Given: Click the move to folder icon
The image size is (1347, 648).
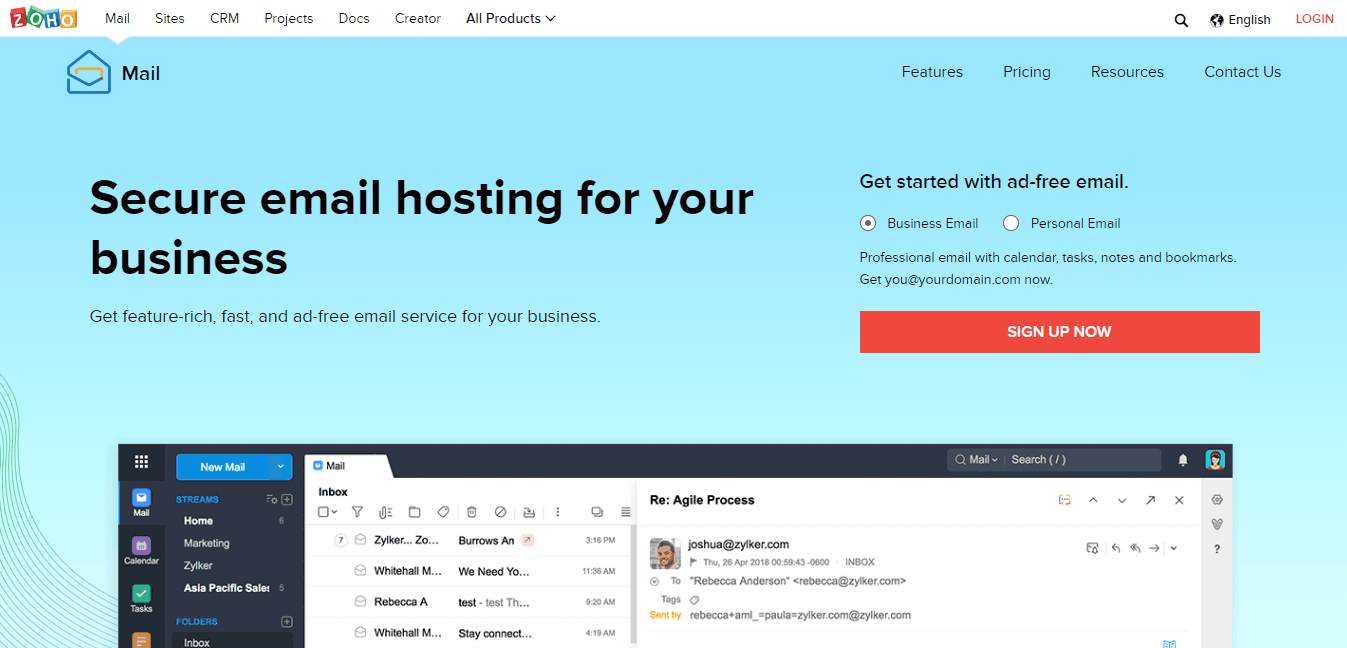Looking at the screenshot, I should pos(414,512).
